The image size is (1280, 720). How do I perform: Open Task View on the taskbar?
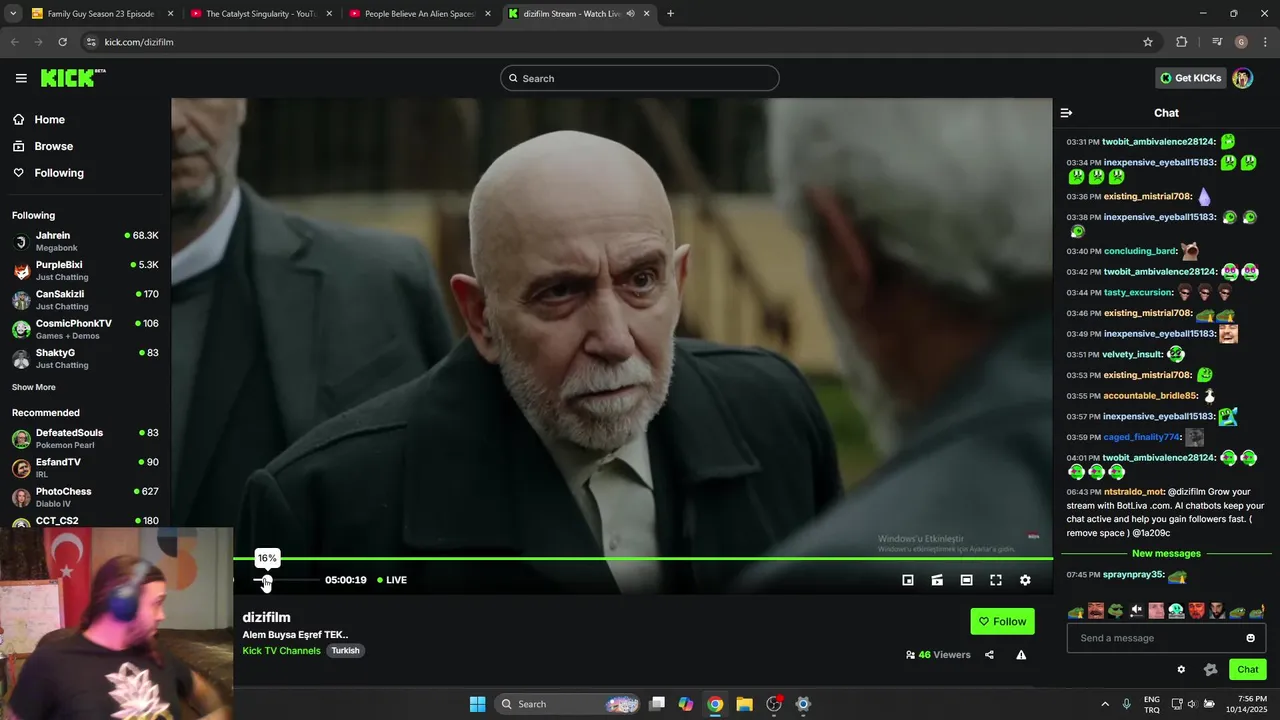(657, 704)
